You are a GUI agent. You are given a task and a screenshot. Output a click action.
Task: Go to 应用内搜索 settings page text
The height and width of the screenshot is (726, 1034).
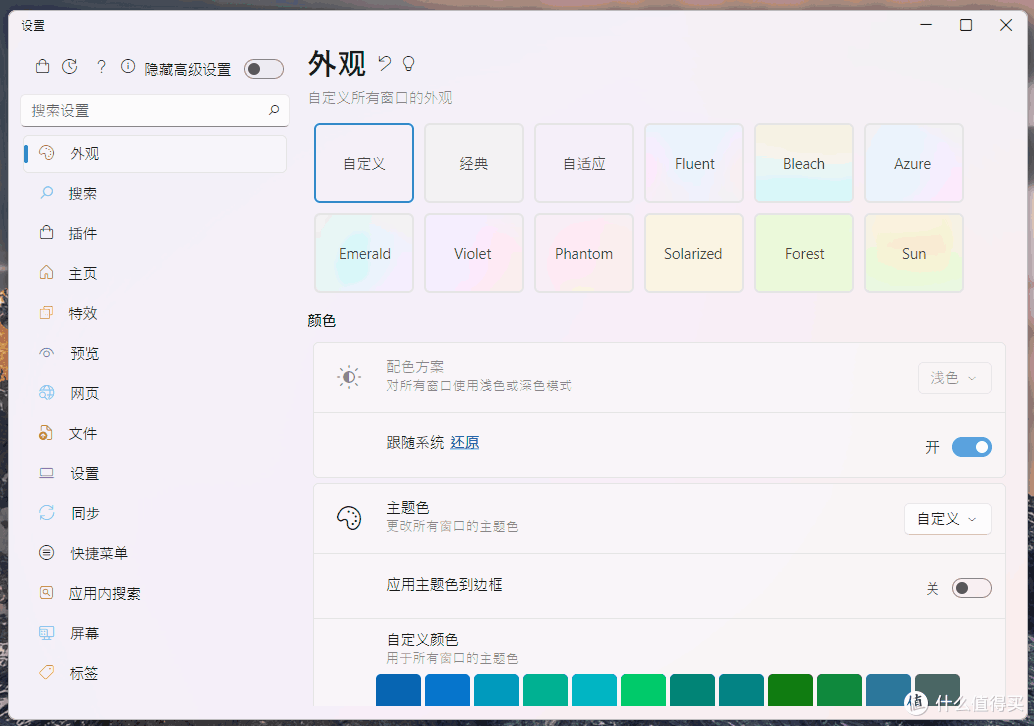click(105, 593)
